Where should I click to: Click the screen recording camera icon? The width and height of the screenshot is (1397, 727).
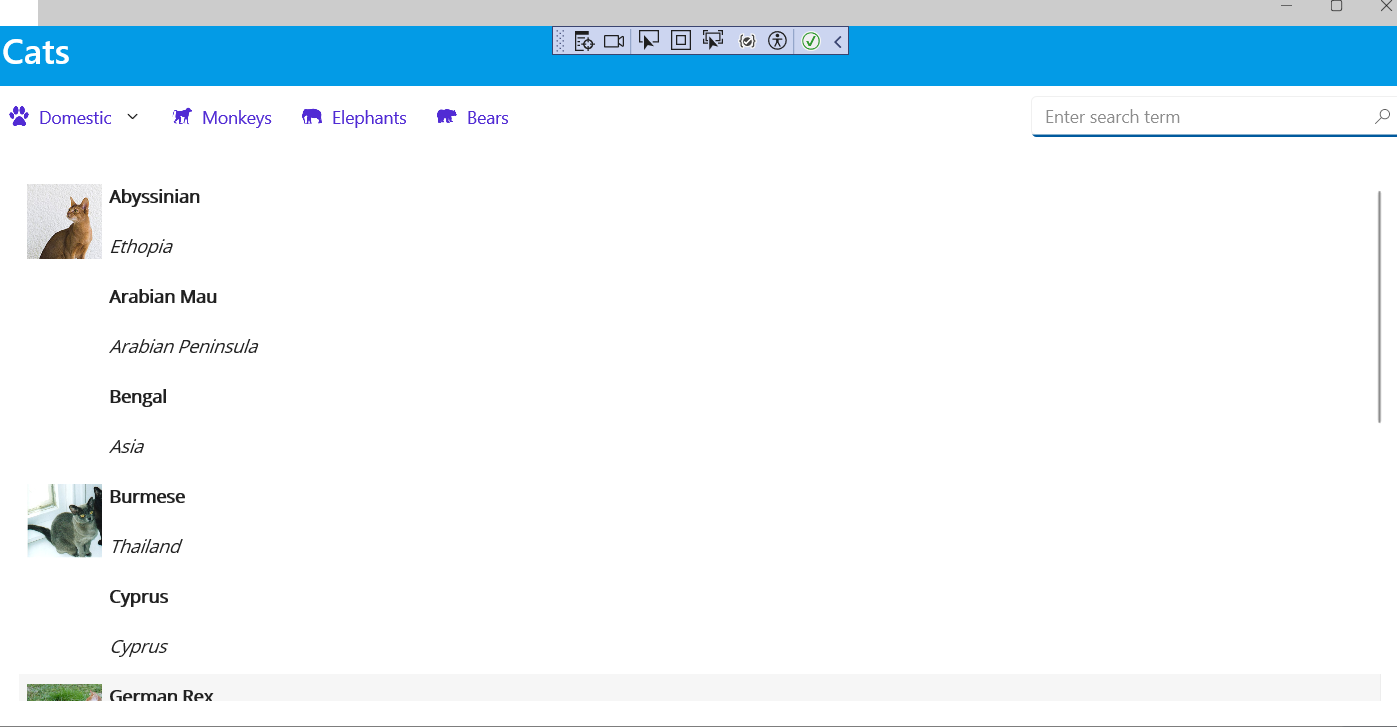click(613, 40)
